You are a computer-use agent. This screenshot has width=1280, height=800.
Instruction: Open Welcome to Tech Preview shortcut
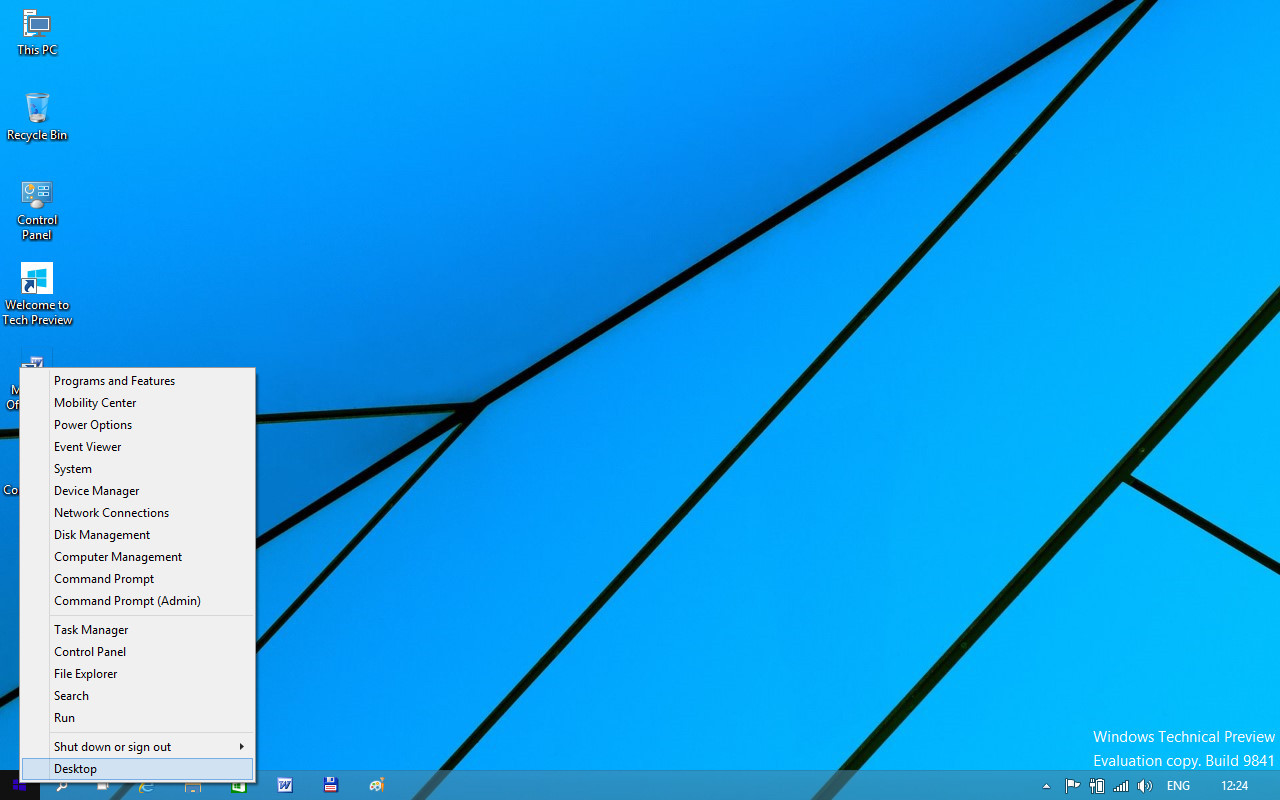(37, 290)
